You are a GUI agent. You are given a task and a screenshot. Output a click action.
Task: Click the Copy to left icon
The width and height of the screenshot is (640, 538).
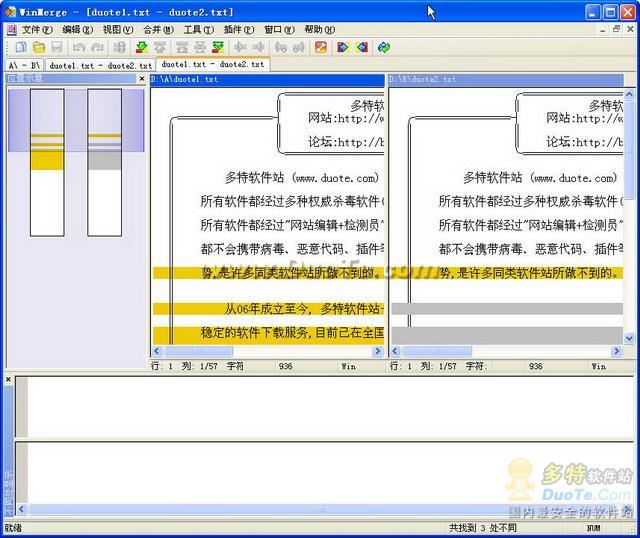coord(258,47)
